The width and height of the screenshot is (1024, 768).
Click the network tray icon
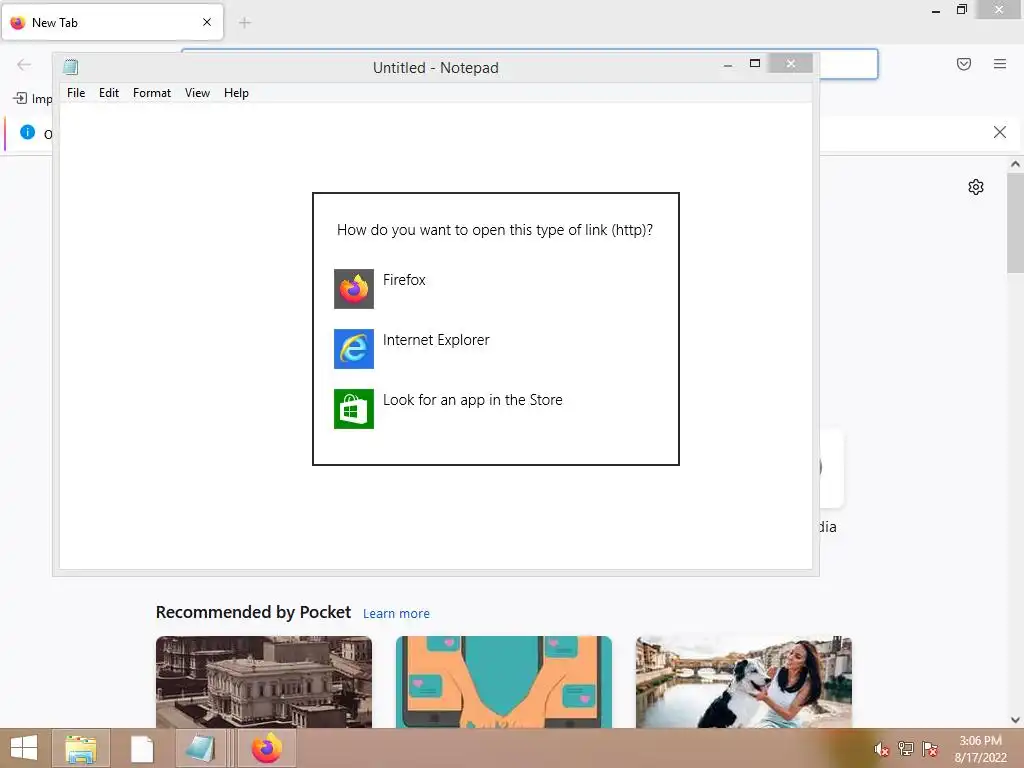[905, 749]
